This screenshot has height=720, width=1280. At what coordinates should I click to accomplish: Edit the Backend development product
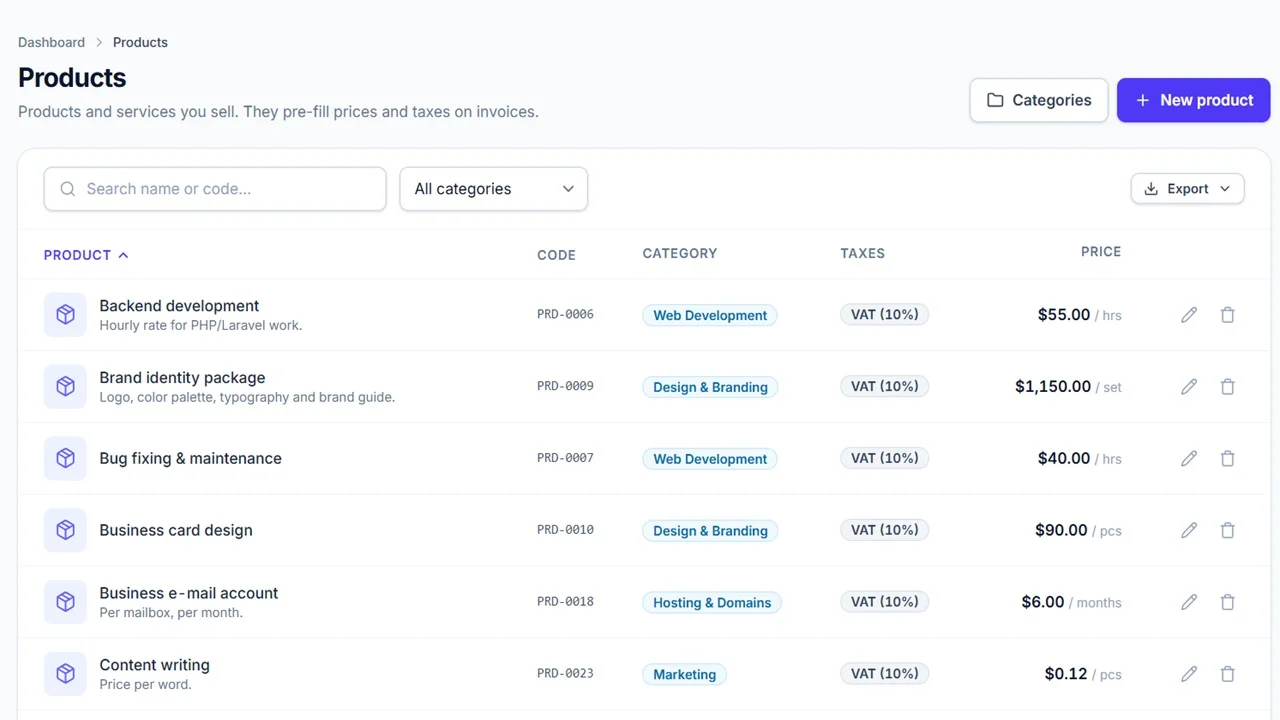point(1189,315)
